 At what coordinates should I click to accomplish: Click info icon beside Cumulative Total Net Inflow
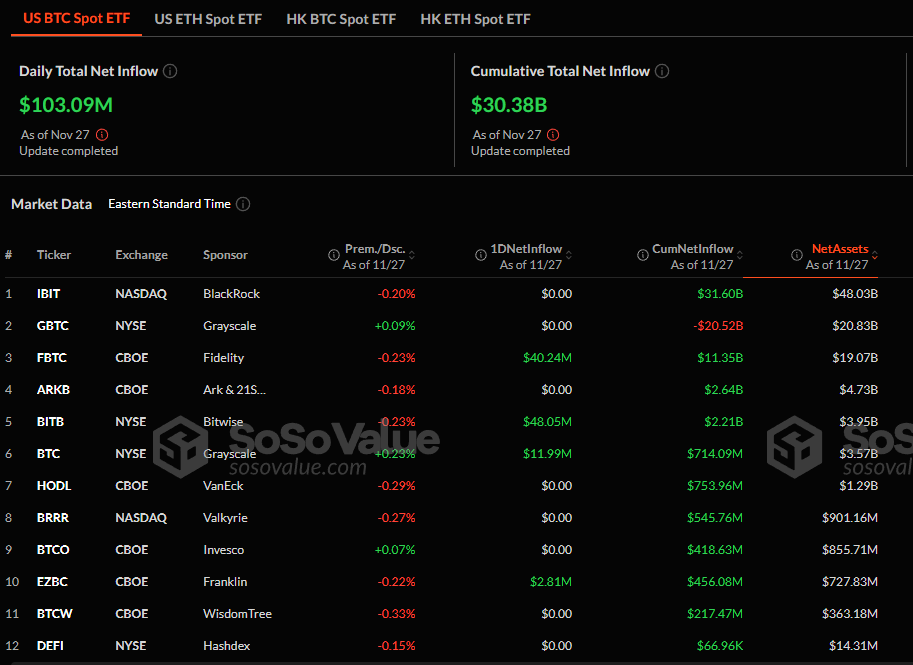click(x=662, y=71)
